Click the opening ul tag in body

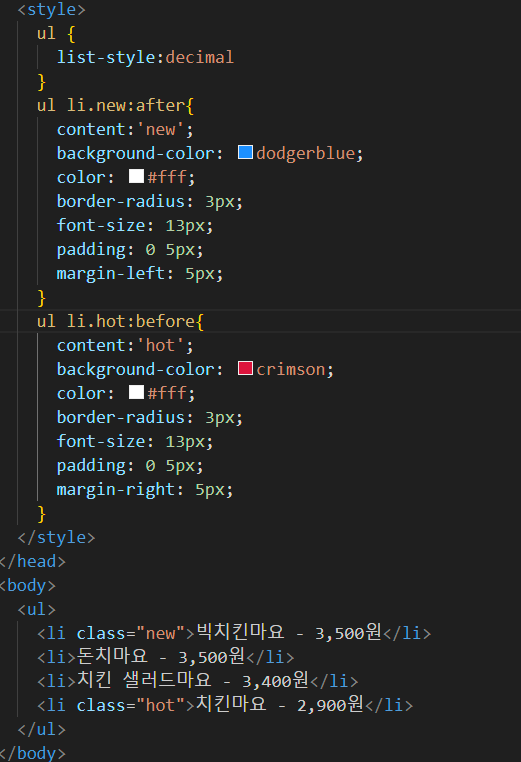pyautogui.click(x=37, y=609)
